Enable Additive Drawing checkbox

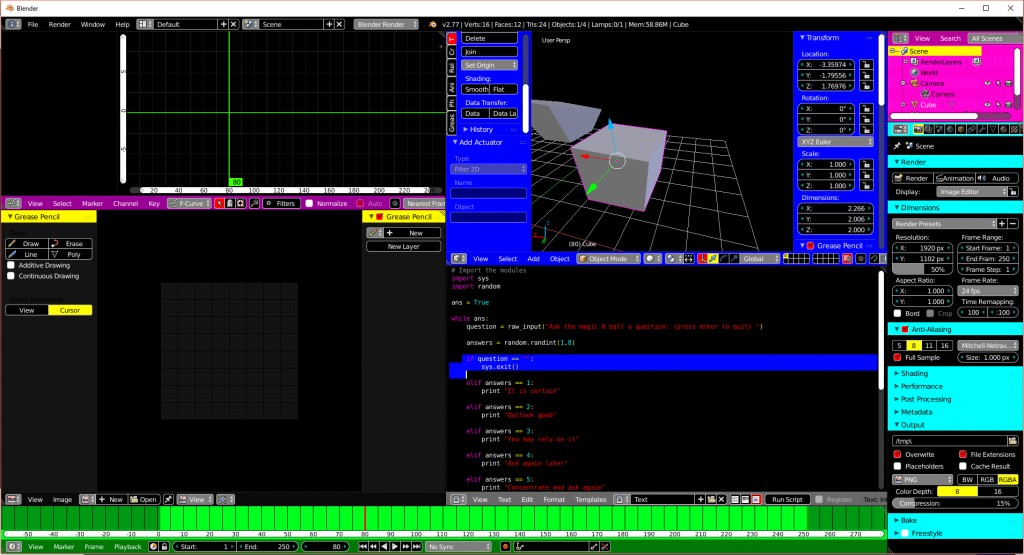(x=10, y=265)
